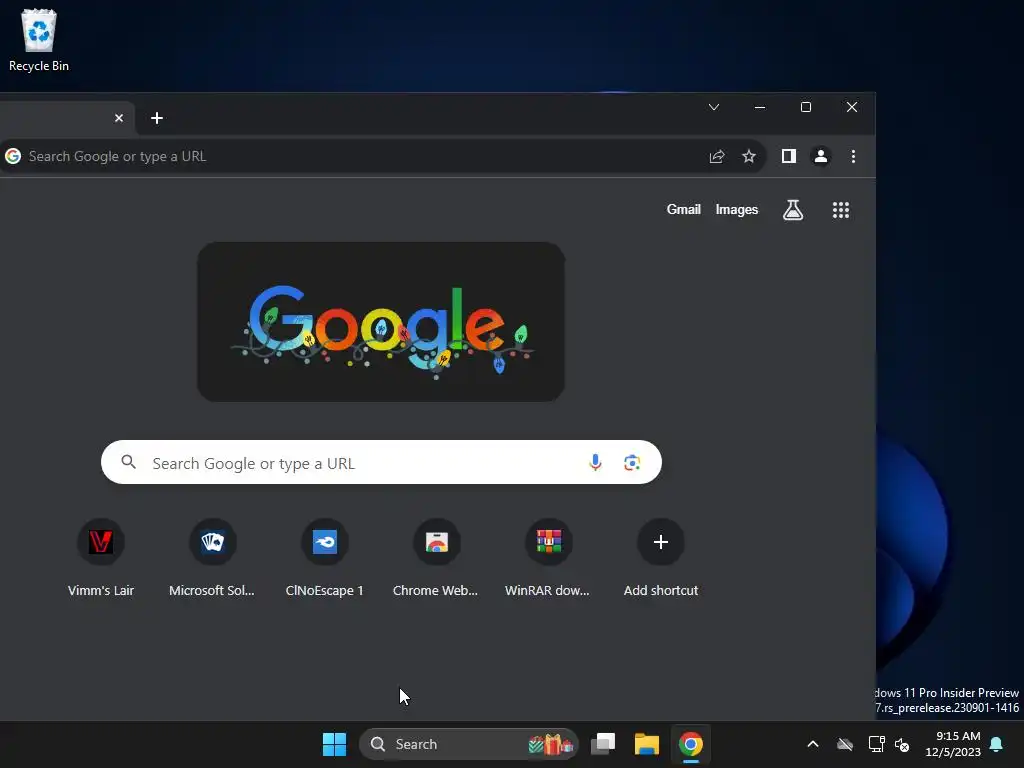The height and width of the screenshot is (768, 1024).
Task: Open the Chrome profile icon
Action: click(x=821, y=156)
